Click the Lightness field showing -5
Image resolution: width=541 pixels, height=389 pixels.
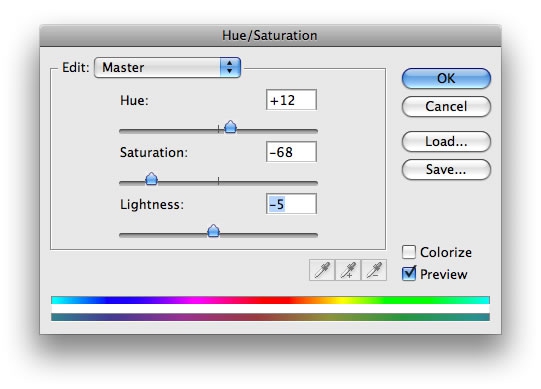click(x=292, y=204)
